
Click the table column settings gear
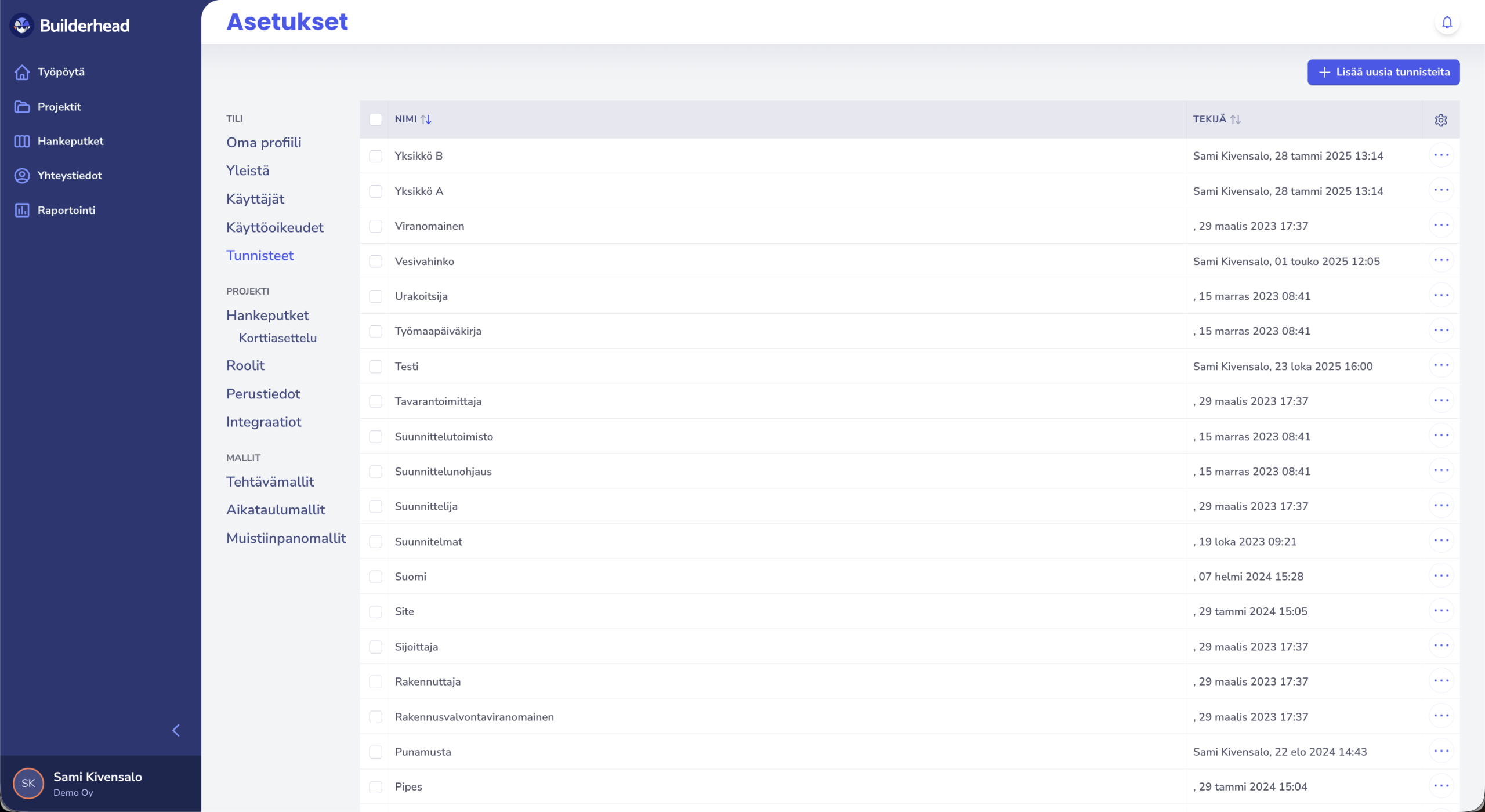1441,119
